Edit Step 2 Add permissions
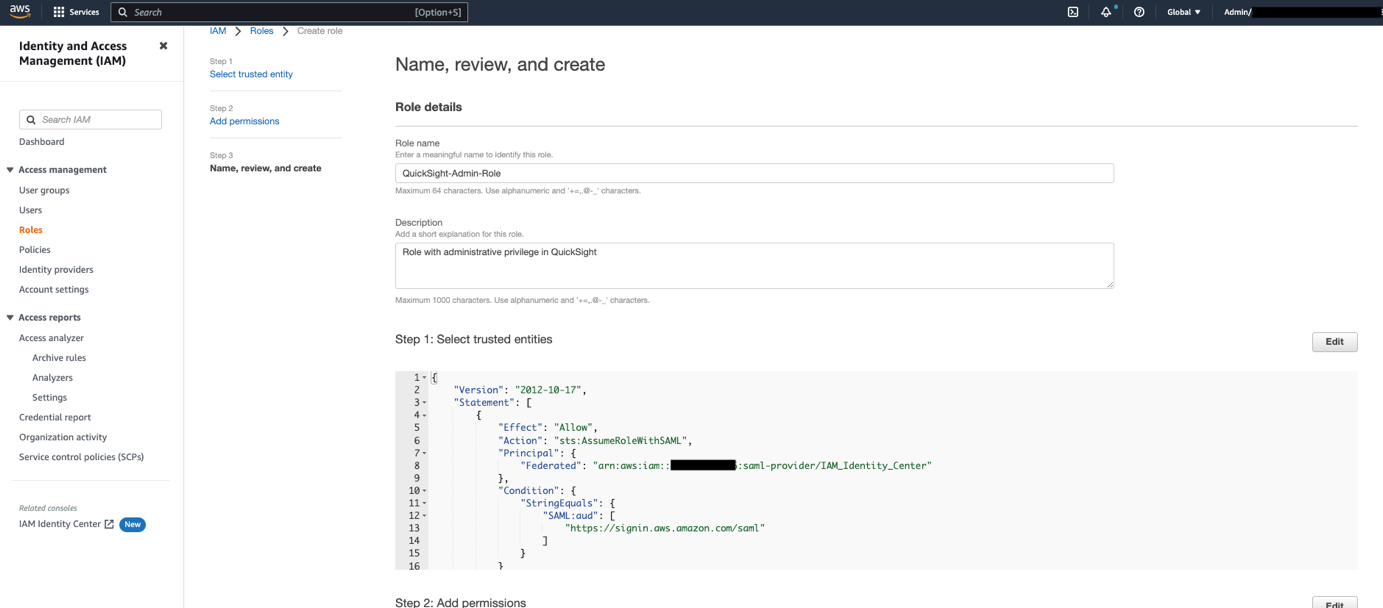 1334,603
